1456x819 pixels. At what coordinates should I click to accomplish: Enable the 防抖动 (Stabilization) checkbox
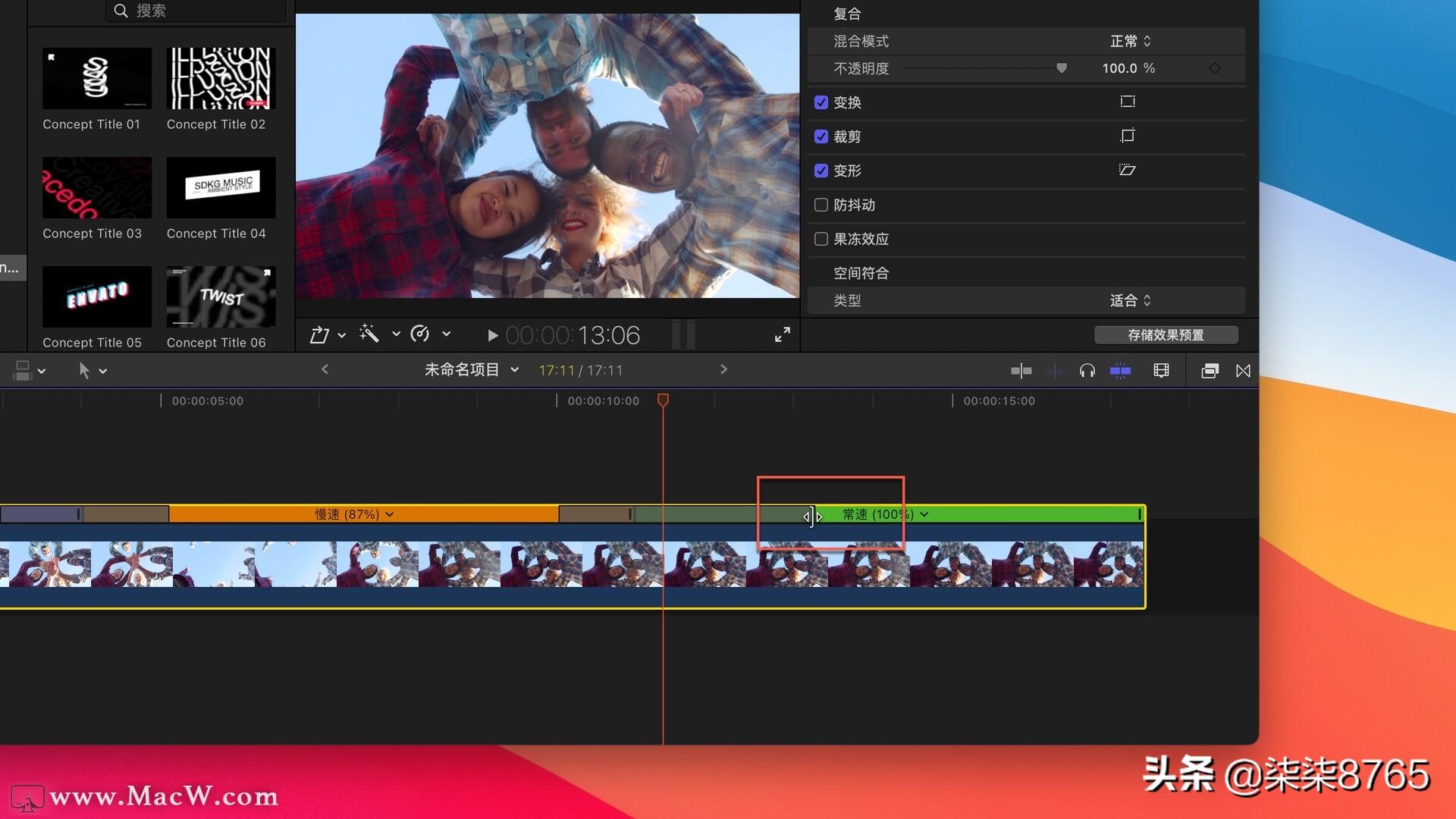[821, 204]
